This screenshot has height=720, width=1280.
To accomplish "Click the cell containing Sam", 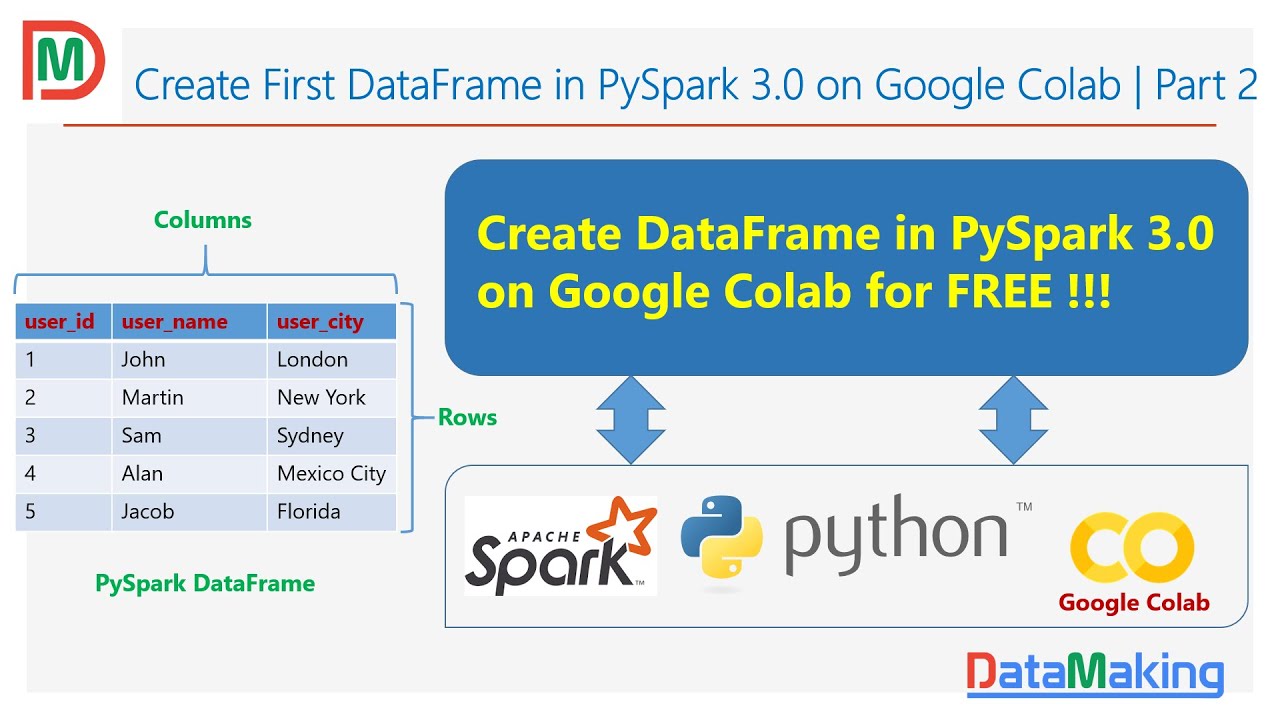I will [190, 436].
